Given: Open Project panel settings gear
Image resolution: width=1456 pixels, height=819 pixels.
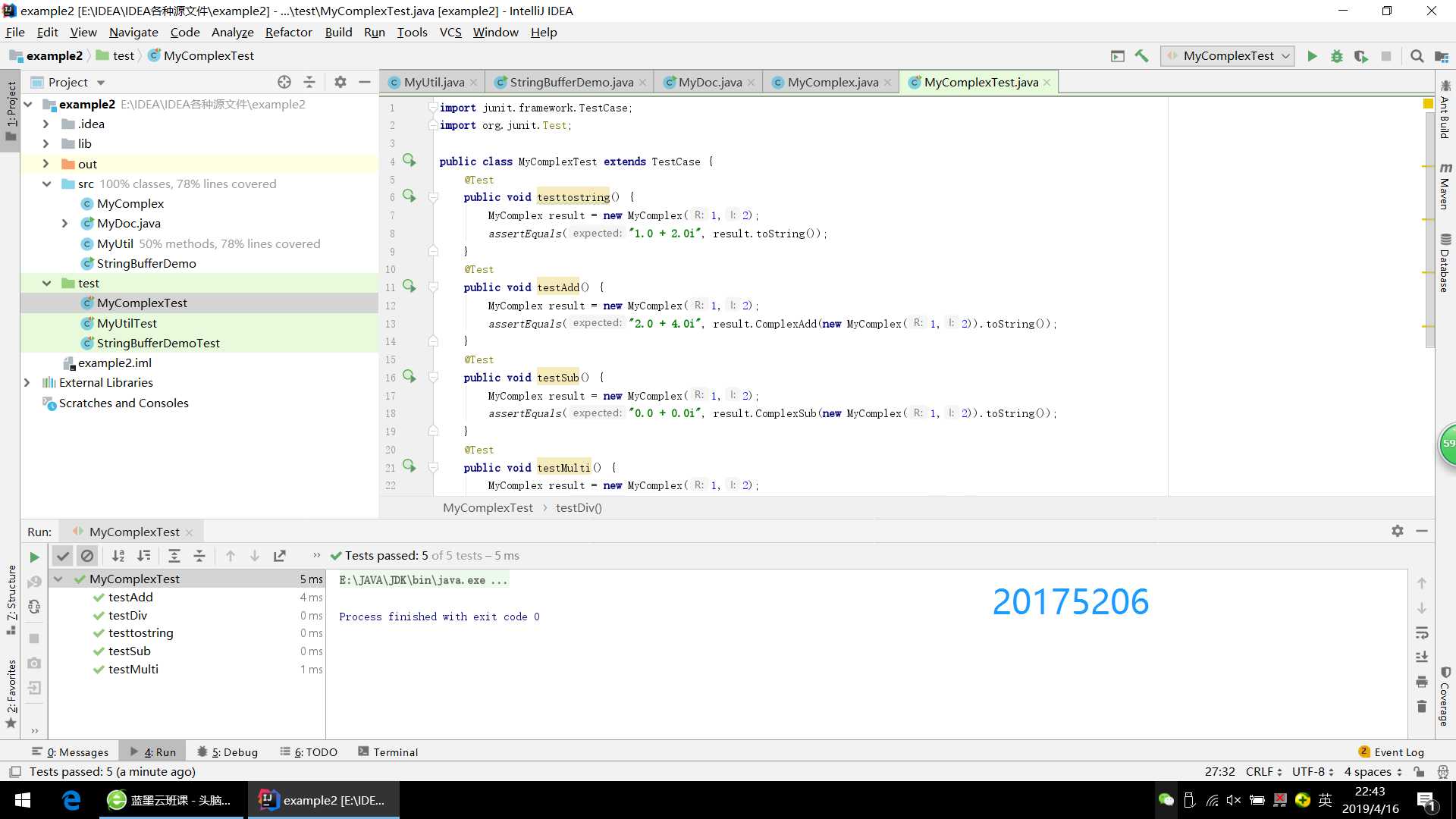Looking at the screenshot, I should [x=340, y=82].
